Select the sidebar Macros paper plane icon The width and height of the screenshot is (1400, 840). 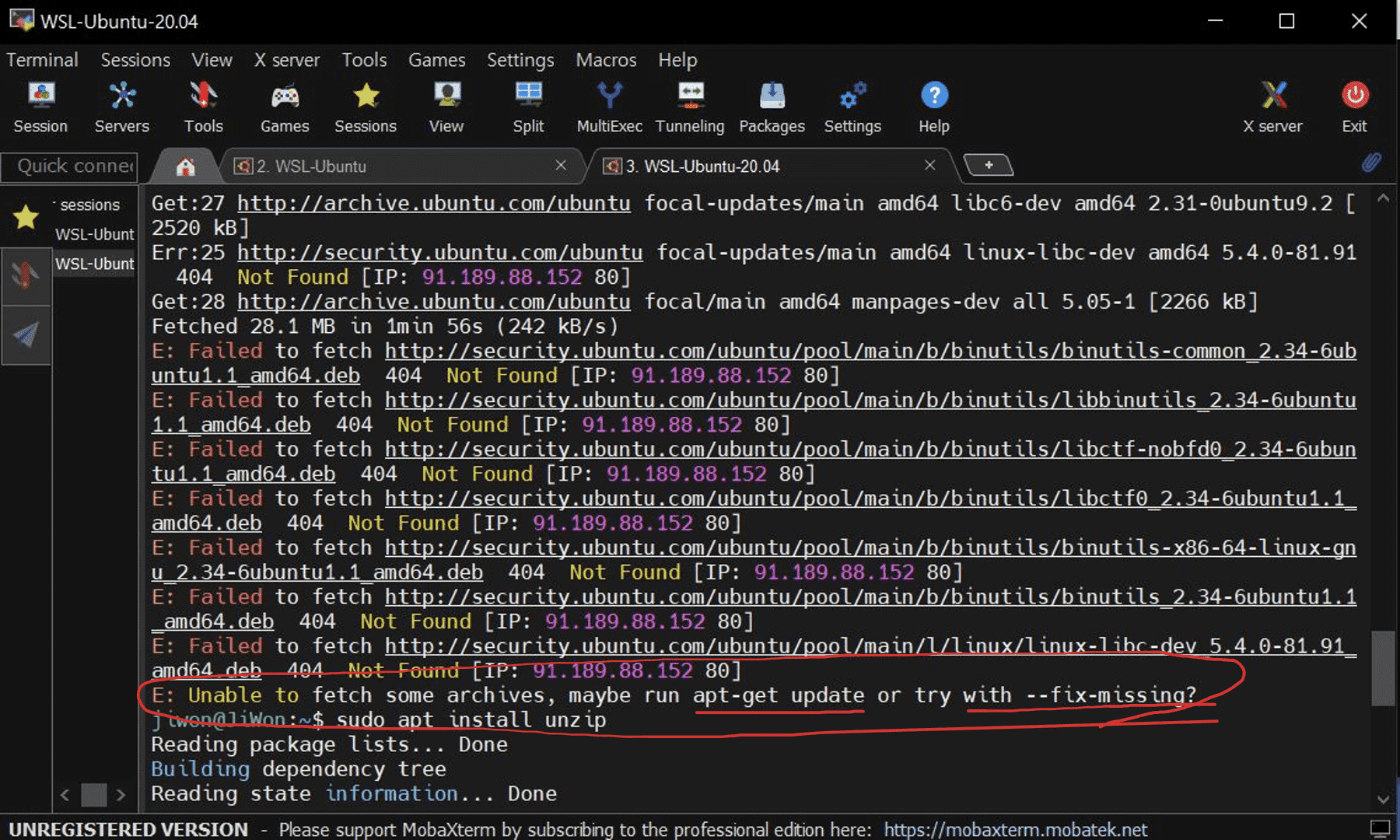click(26, 334)
